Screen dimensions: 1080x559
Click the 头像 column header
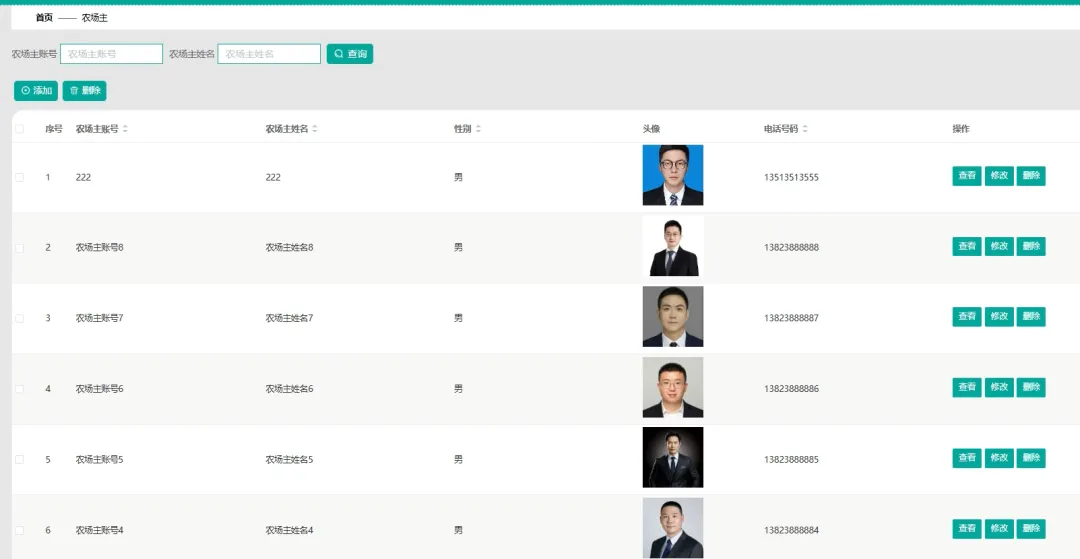pyautogui.click(x=652, y=129)
